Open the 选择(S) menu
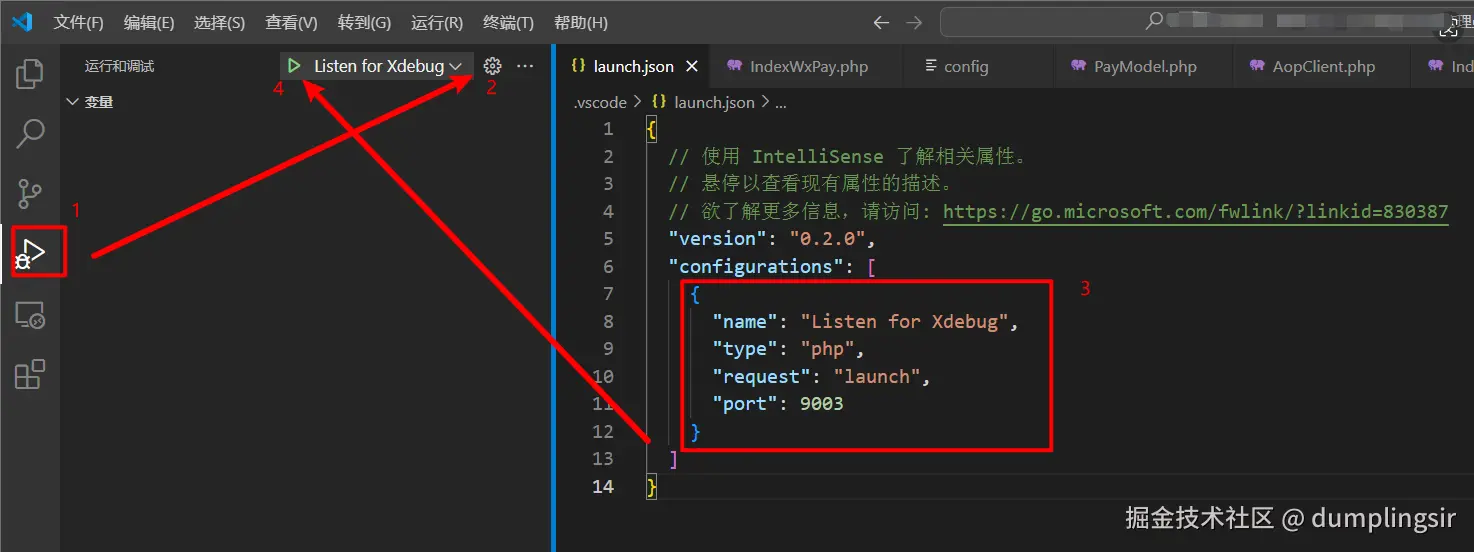This screenshot has height=552, width=1474. (x=219, y=22)
